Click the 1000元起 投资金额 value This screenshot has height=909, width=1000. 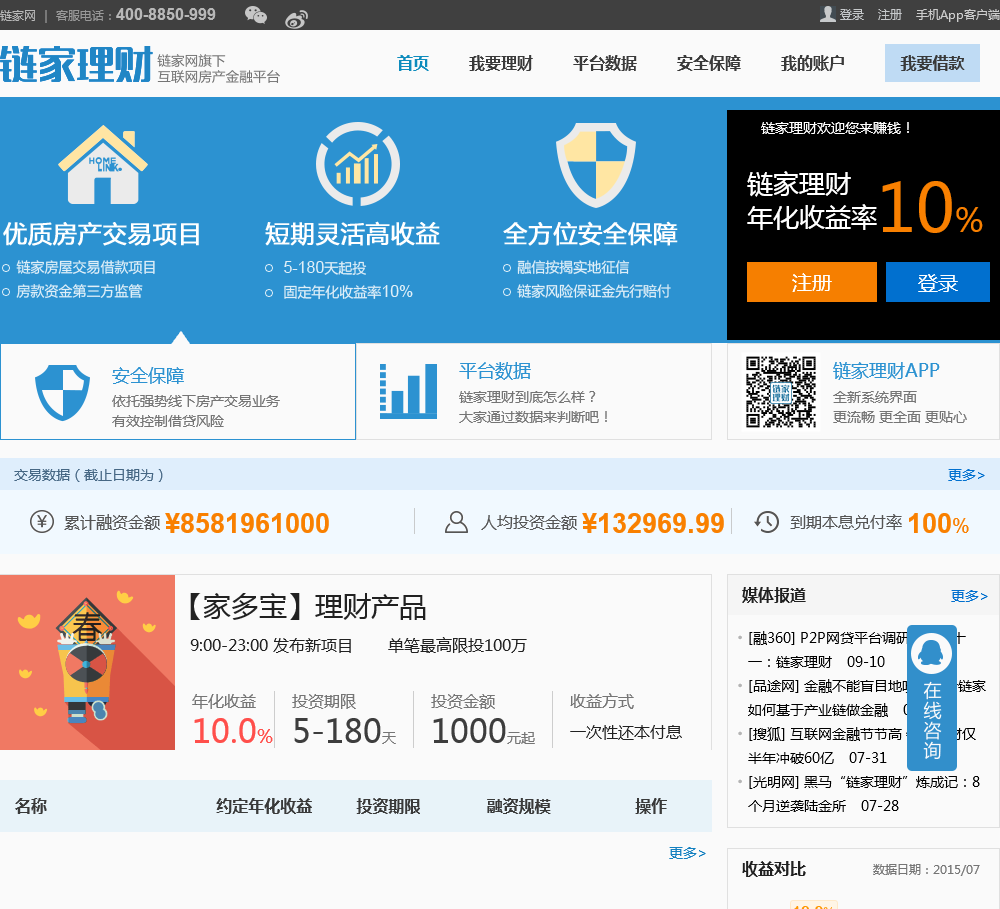point(483,731)
